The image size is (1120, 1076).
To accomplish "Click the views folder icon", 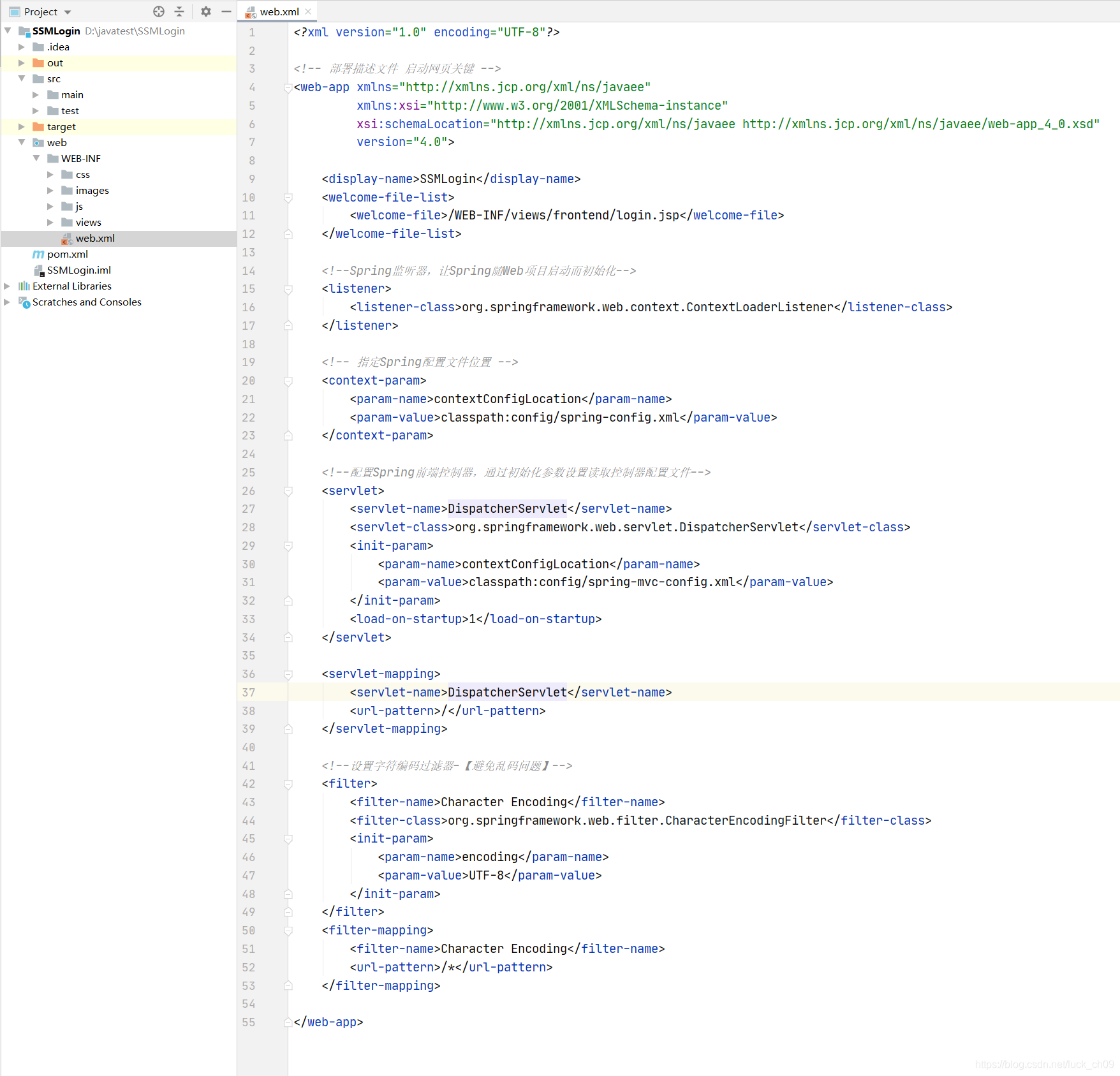I will pos(67,222).
